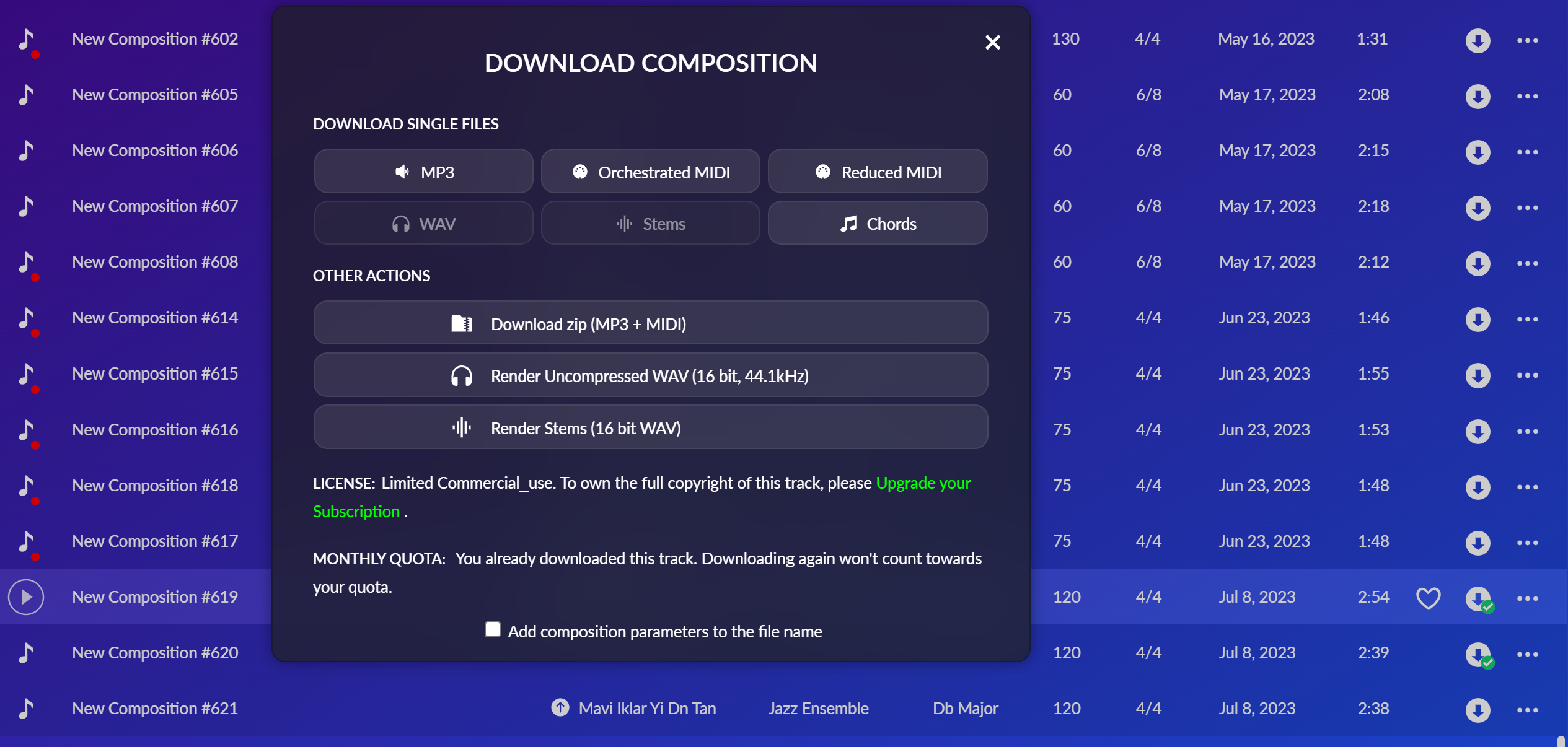Click download icon for New Composition #602
Screen dimensions: 1568x747
click(x=1478, y=40)
